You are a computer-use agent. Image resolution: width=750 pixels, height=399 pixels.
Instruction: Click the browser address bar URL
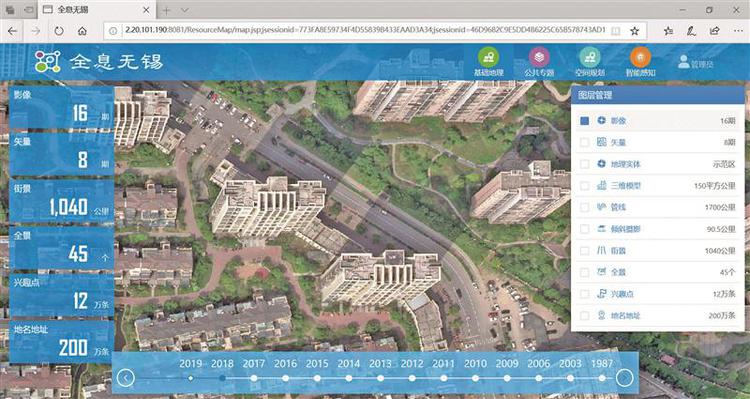pos(365,31)
